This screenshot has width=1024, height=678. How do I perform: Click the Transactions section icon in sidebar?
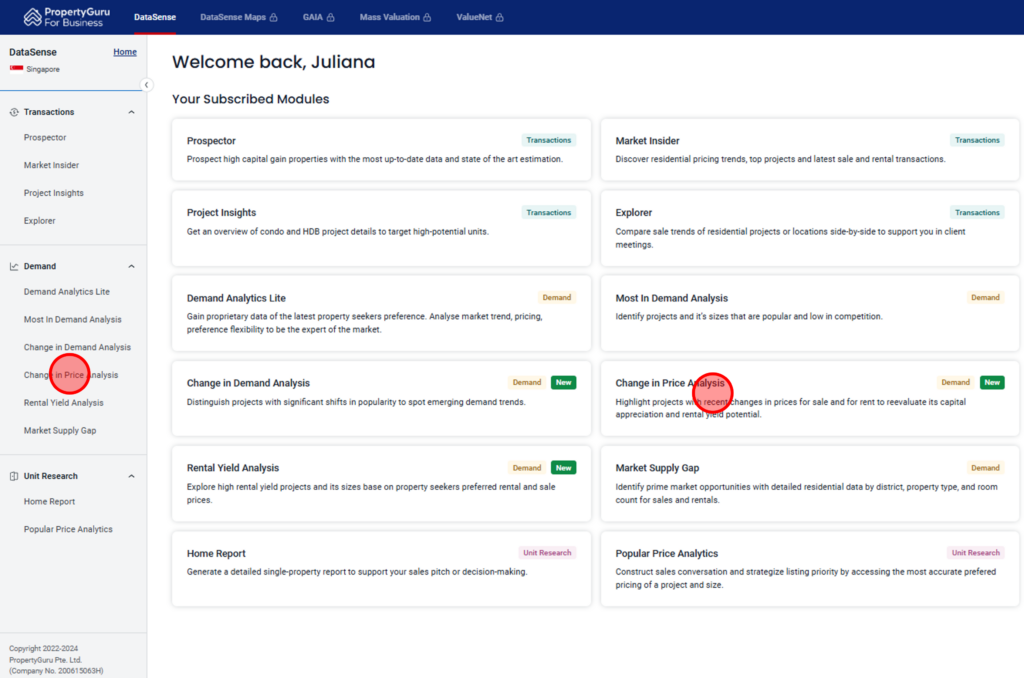[14, 112]
